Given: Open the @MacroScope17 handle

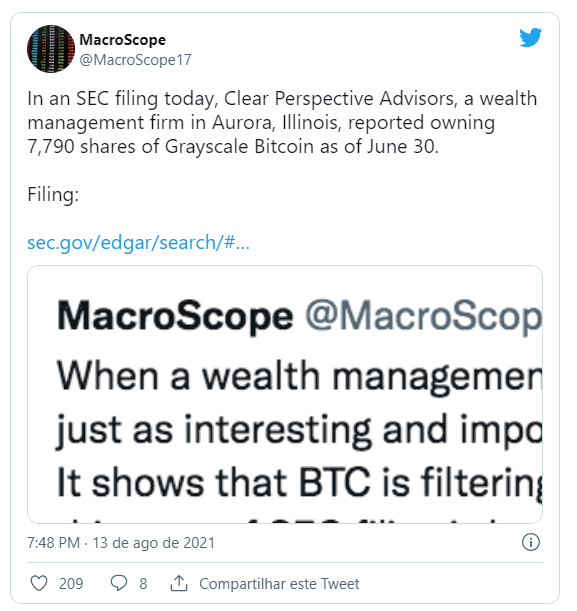Looking at the screenshot, I should (x=135, y=60).
